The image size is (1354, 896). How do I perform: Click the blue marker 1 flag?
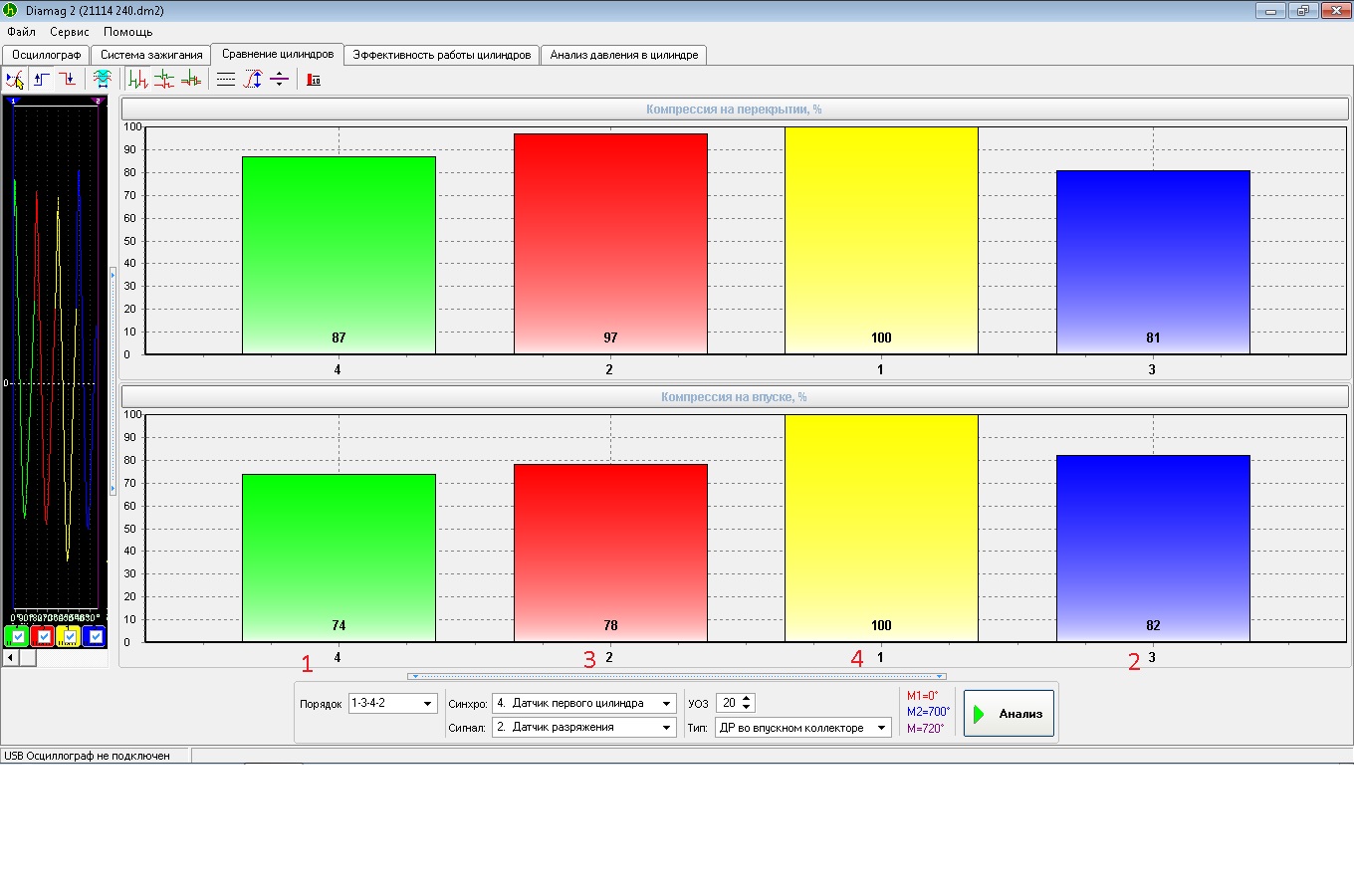(x=14, y=101)
